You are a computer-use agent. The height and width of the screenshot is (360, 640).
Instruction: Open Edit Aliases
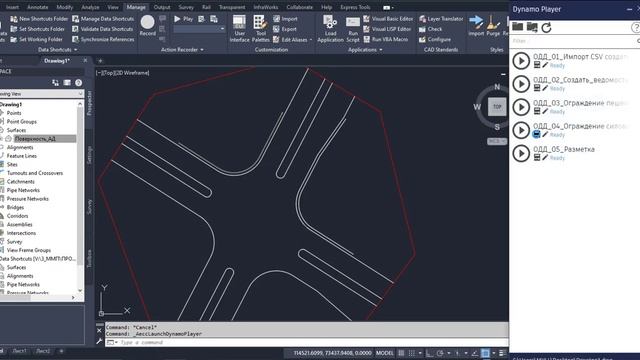pos(290,40)
